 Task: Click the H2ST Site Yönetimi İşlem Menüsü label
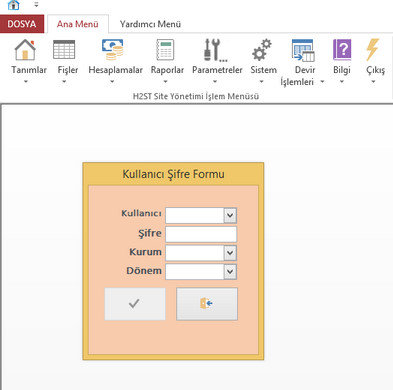pyautogui.click(x=196, y=96)
